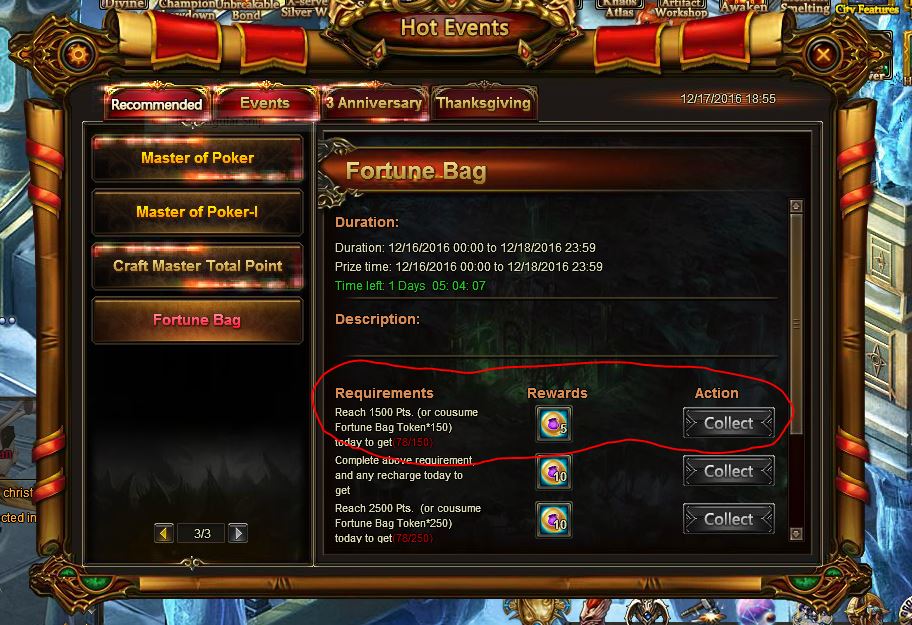912x625 pixels.
Task: Click the 2500 Pts reward bag icon
Action: [553, 520]
